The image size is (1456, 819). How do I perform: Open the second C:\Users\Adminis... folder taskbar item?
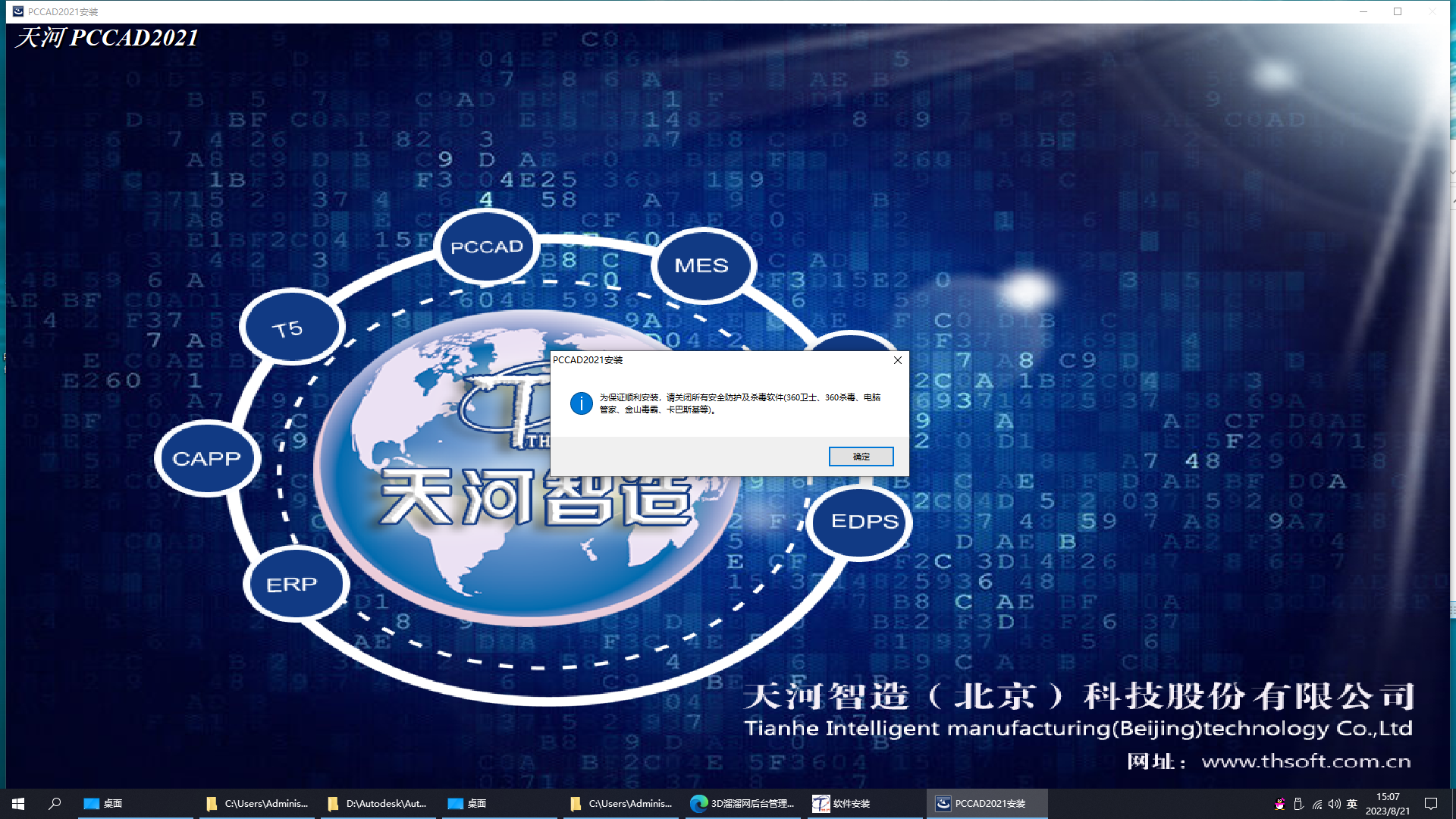point(621,804)
